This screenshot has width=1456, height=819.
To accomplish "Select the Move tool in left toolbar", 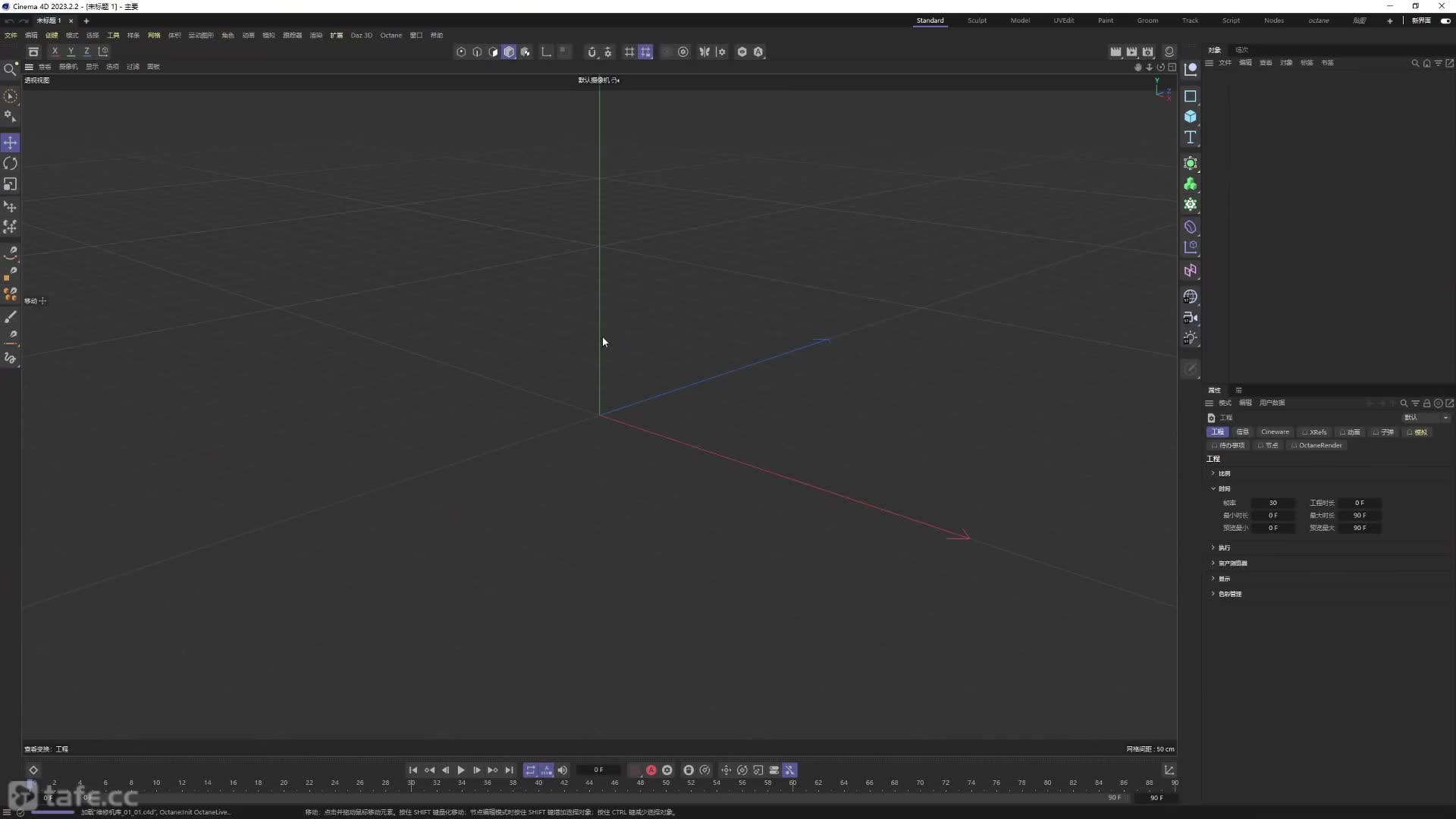I will coord(10,143).
